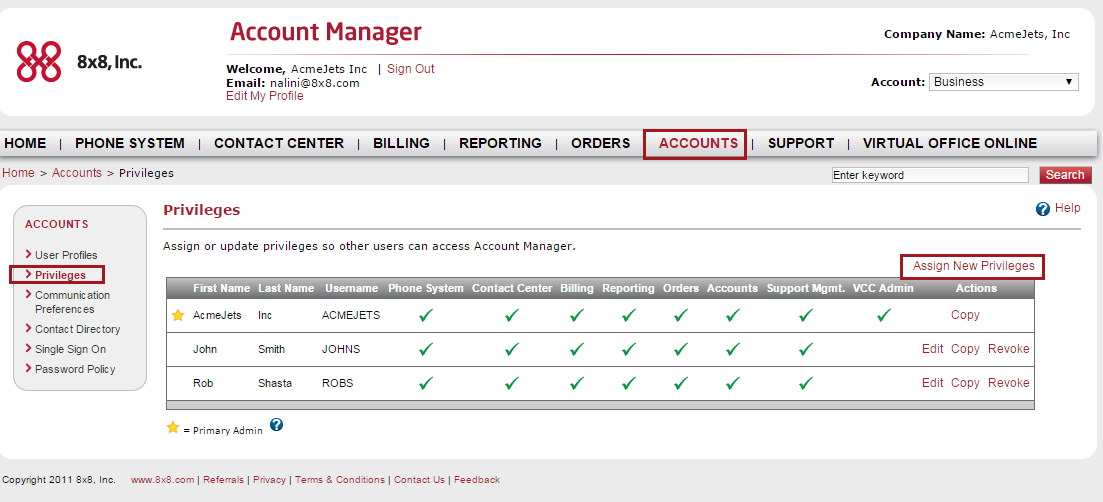
Task: Click Rob Shasta Reporting checkmark
Action: tap(629, 383)
